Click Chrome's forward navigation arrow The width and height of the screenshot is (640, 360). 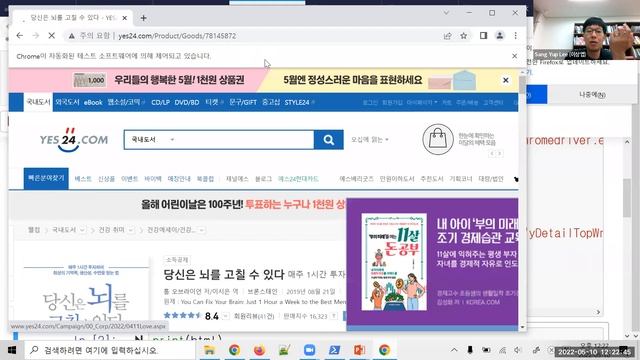pyautogui.click(x=36, y=36)
